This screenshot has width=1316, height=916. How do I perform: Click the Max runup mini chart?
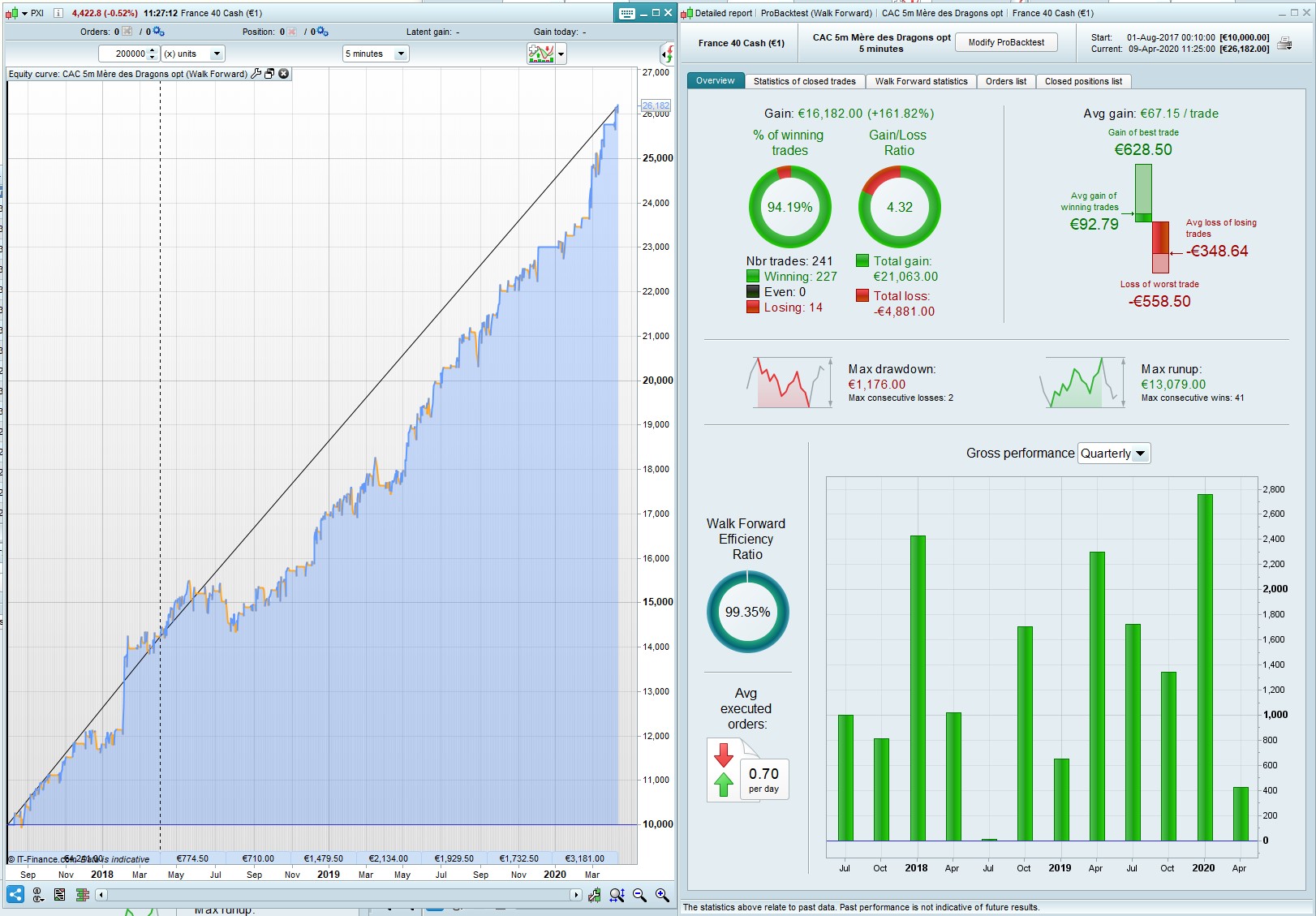[1082, 382]
